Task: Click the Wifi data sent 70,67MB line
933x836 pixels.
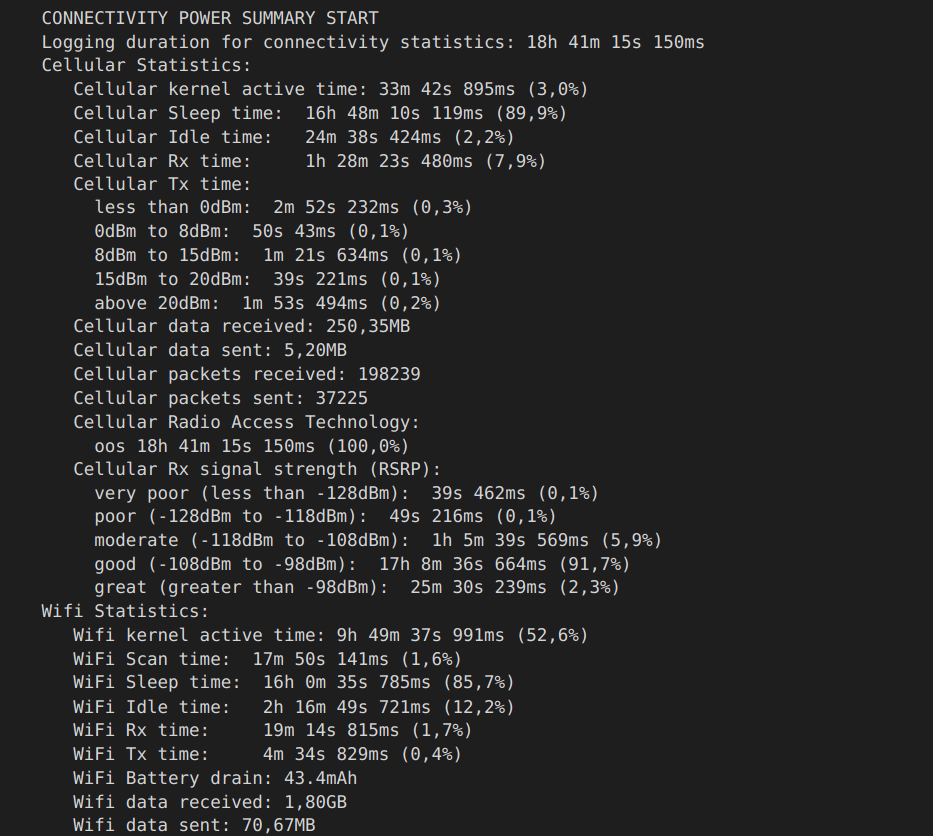Action: click(x=194, y=825)
